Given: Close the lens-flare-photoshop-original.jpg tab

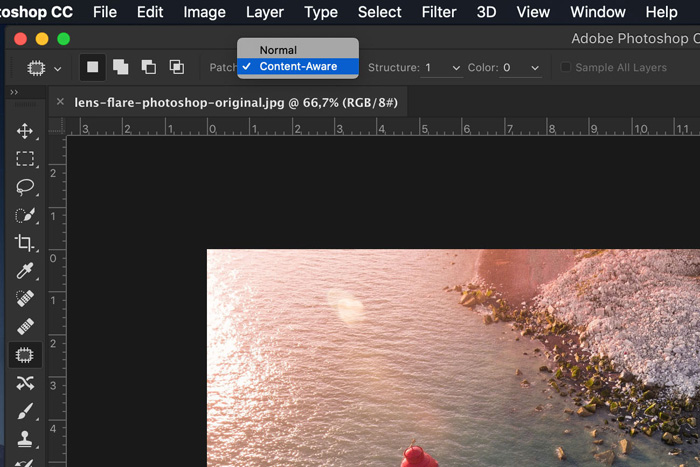Looking at the screenshot, I should pyautogui.click(x=60, y=102).
